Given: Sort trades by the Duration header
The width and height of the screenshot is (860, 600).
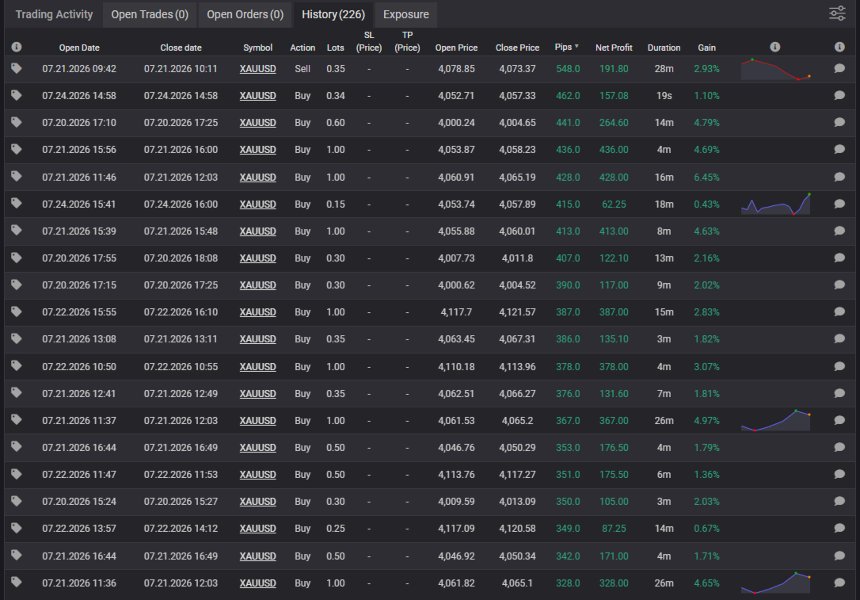Looking at the screenshot, I should (x=664, y=48).
